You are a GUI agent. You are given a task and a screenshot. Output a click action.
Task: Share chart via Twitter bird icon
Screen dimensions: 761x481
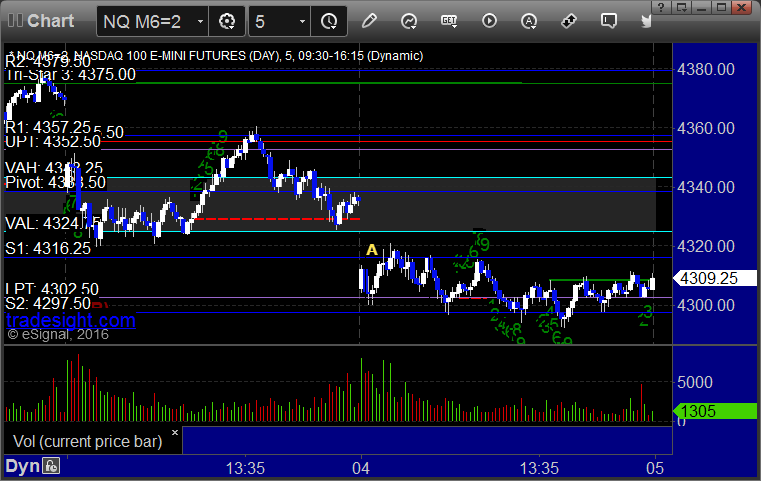(x=646, y=21)
